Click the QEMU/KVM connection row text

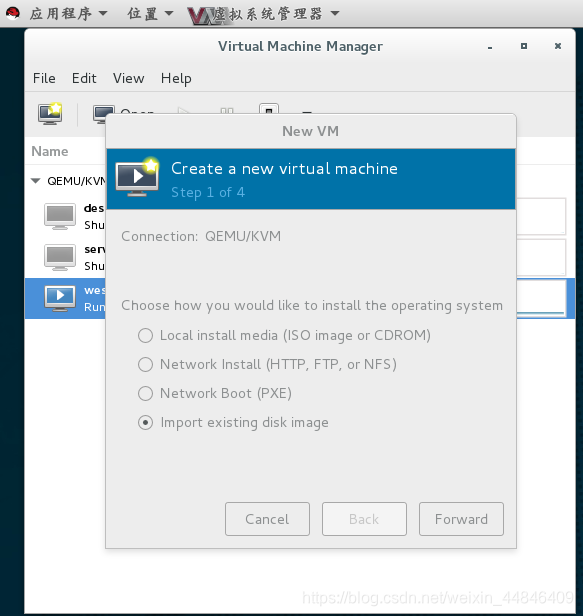77,181
